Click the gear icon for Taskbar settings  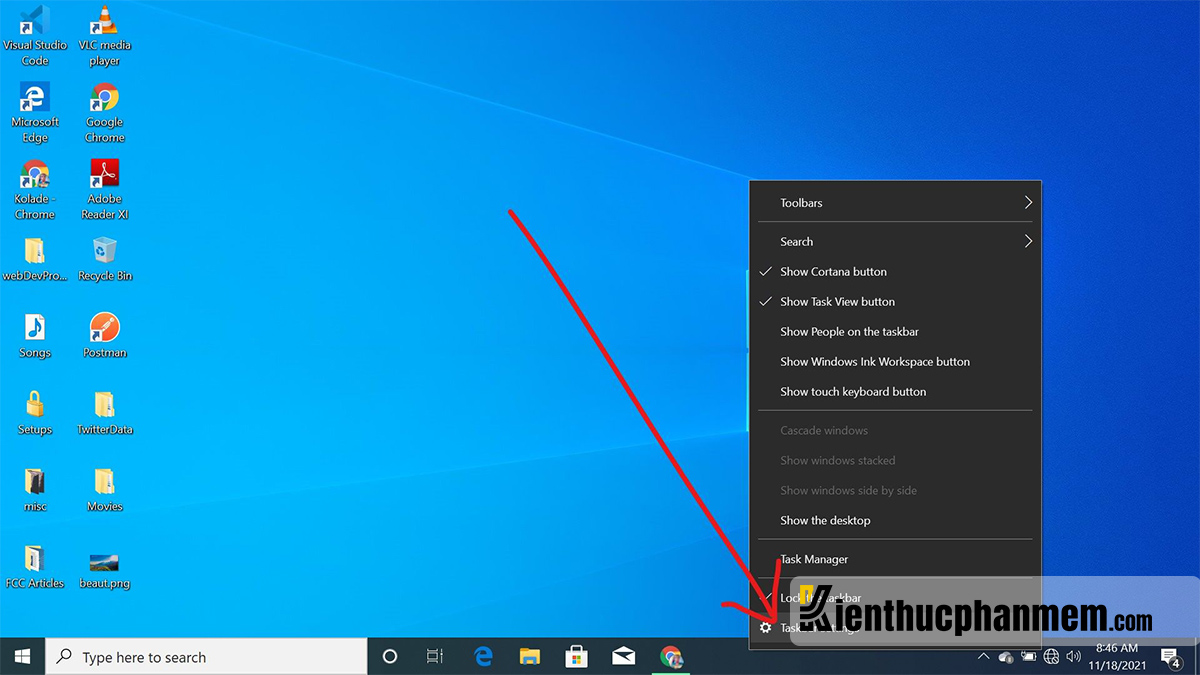765,628
